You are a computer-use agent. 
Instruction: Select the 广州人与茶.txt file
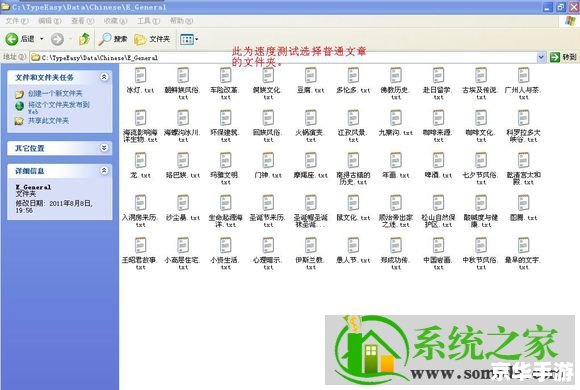point(523,83)
